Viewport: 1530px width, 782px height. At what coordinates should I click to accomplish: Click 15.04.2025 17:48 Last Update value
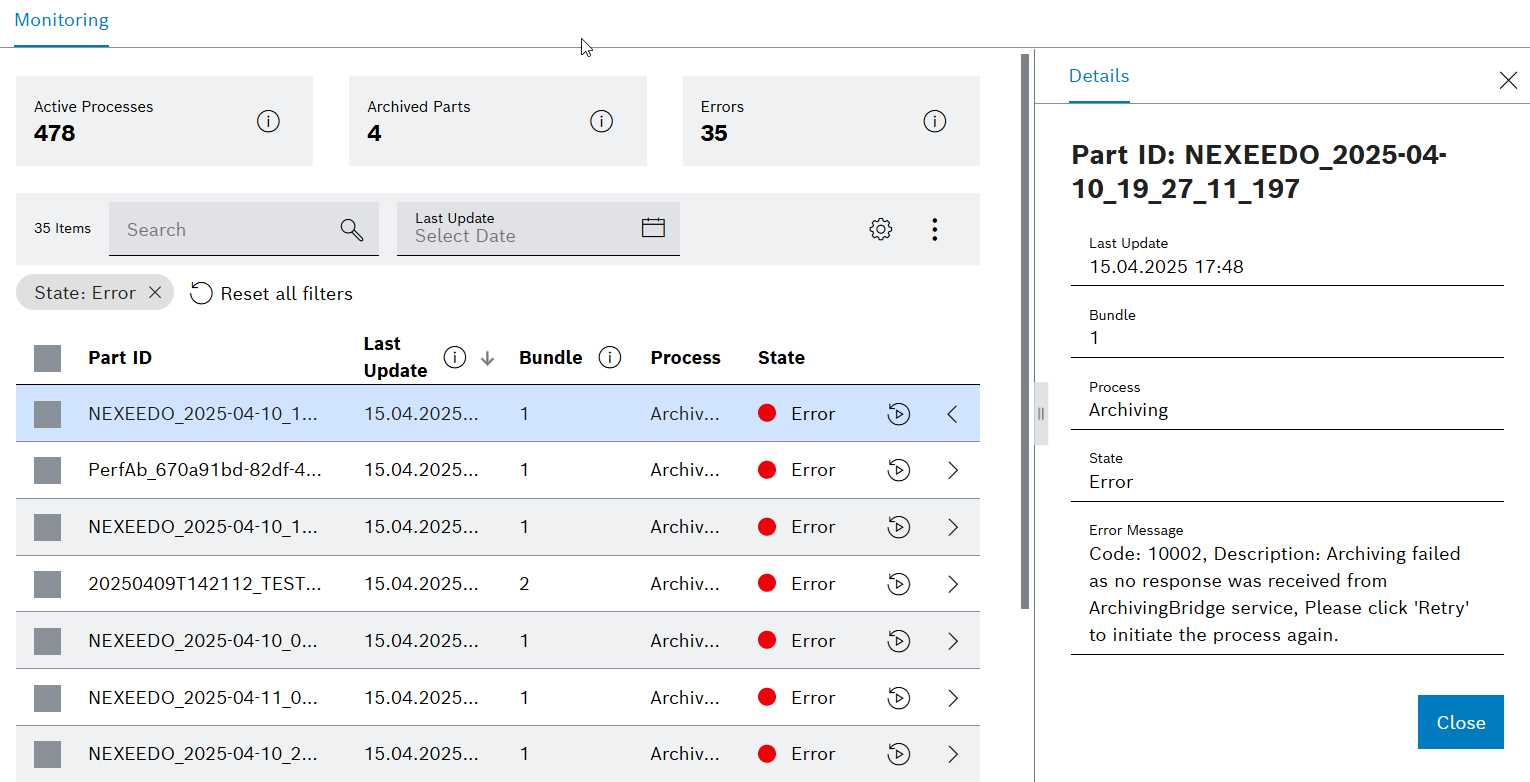click(x=1166, y=266)
